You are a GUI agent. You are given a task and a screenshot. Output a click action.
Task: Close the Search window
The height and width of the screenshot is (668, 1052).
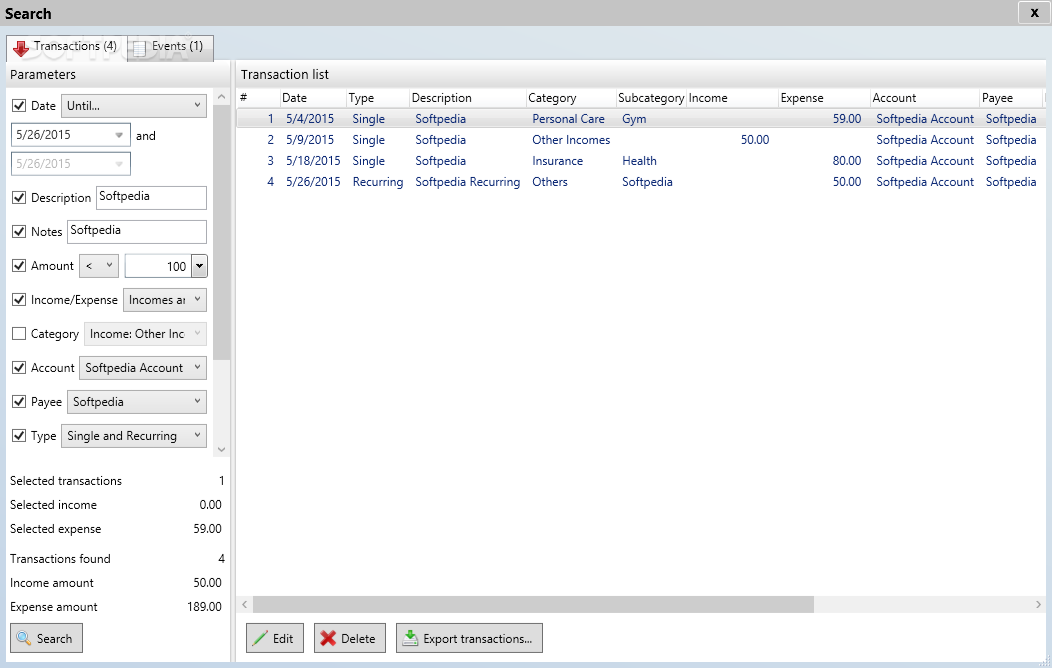pos(1034,13)
